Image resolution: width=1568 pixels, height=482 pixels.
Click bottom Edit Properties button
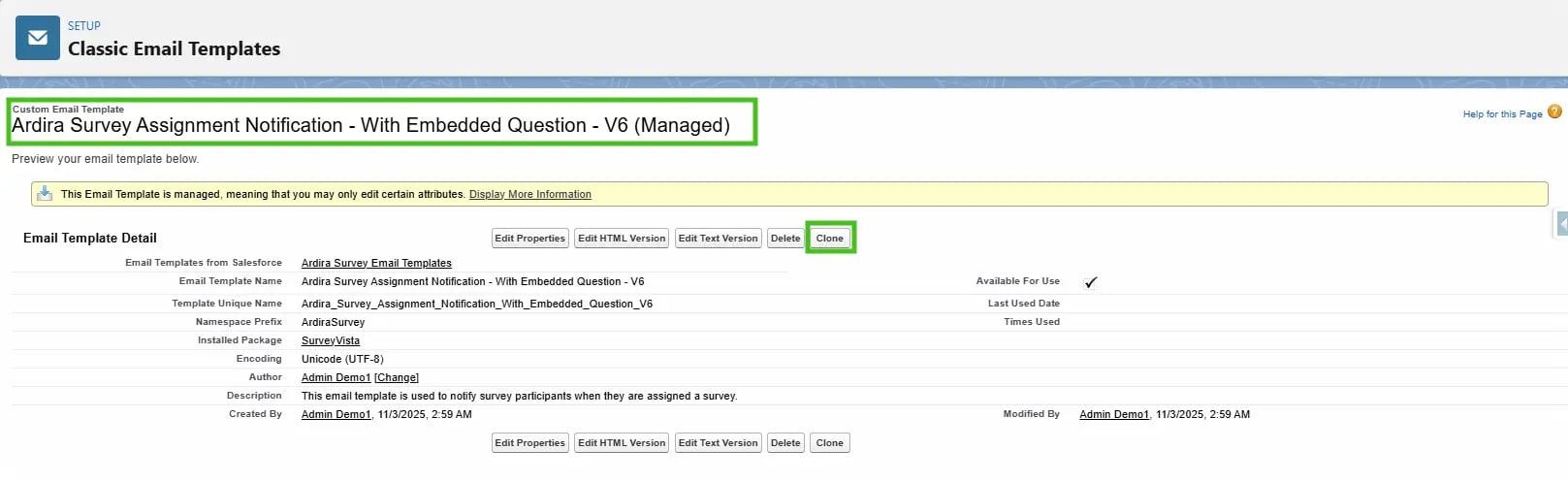click(x=529, y=443)
